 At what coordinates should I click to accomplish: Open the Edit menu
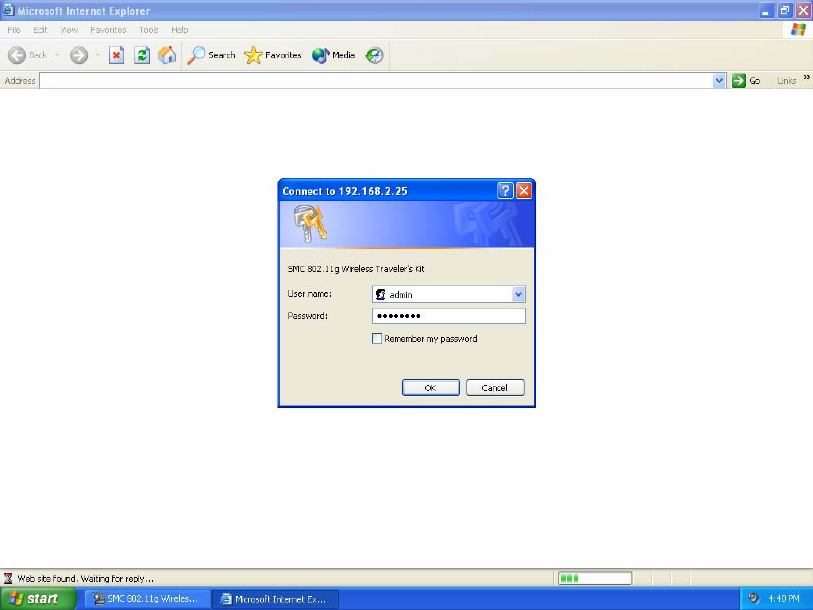coord(40,30)
